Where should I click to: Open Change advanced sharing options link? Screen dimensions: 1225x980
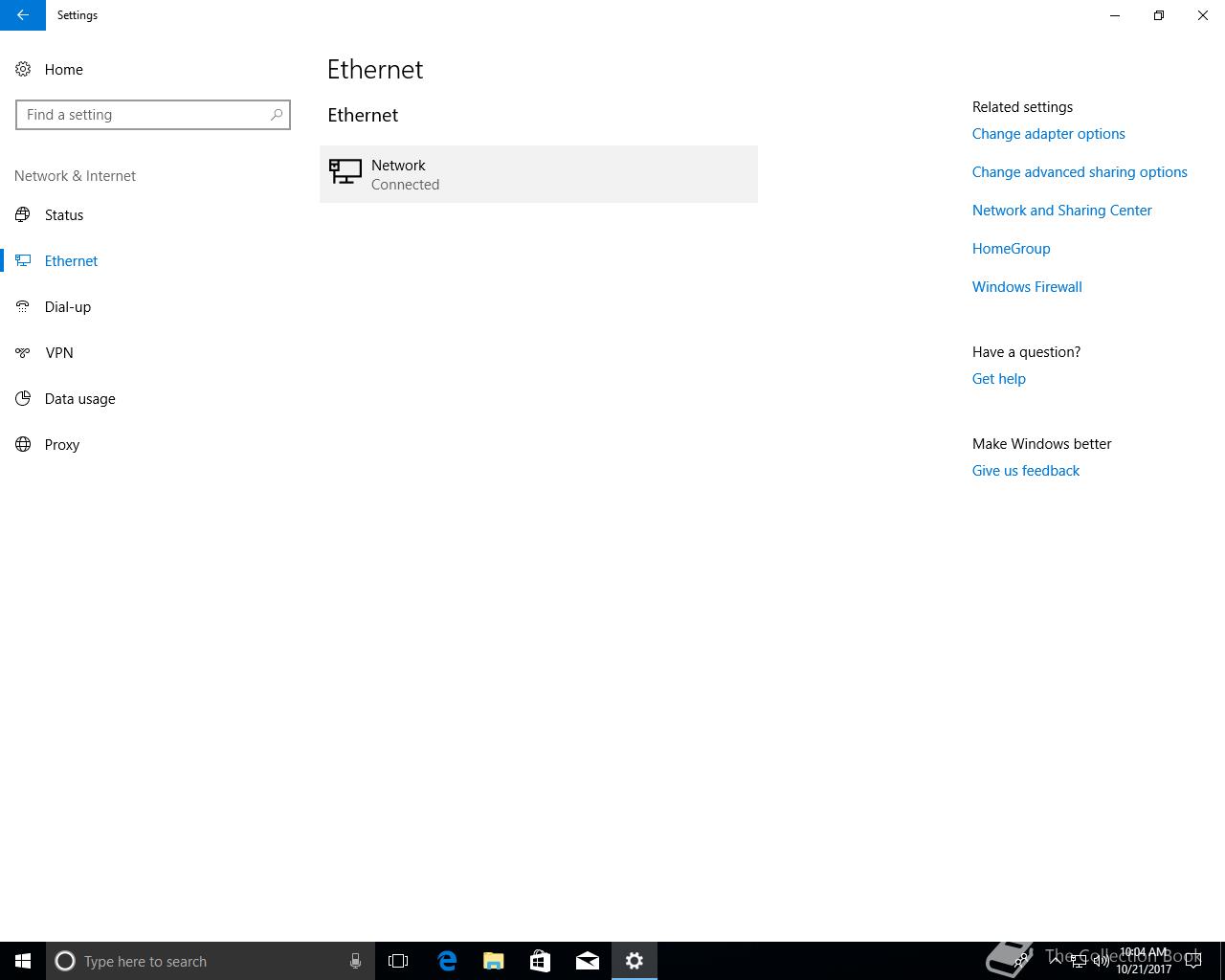coord(1080,172)
